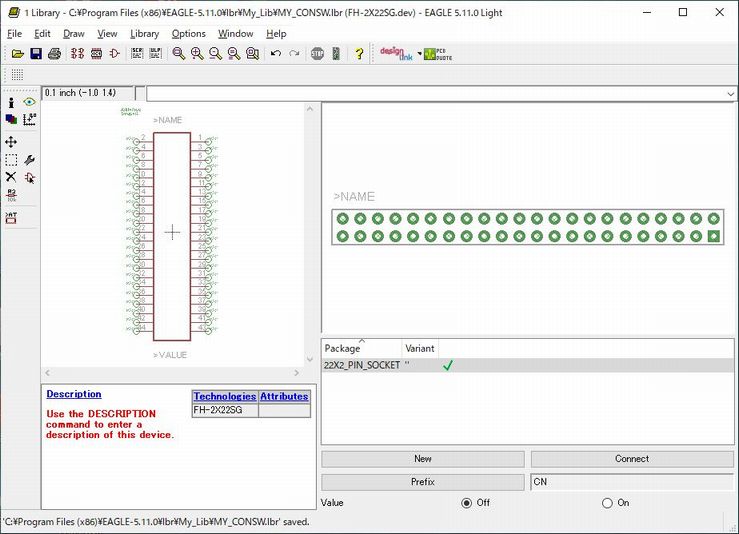Click the Stop command icon
739x534 pixels.
pyautogui.click(x=317, y=54)
